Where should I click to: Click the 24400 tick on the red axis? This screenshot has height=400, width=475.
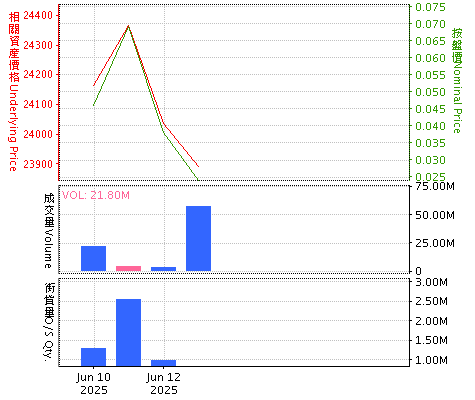38,15
